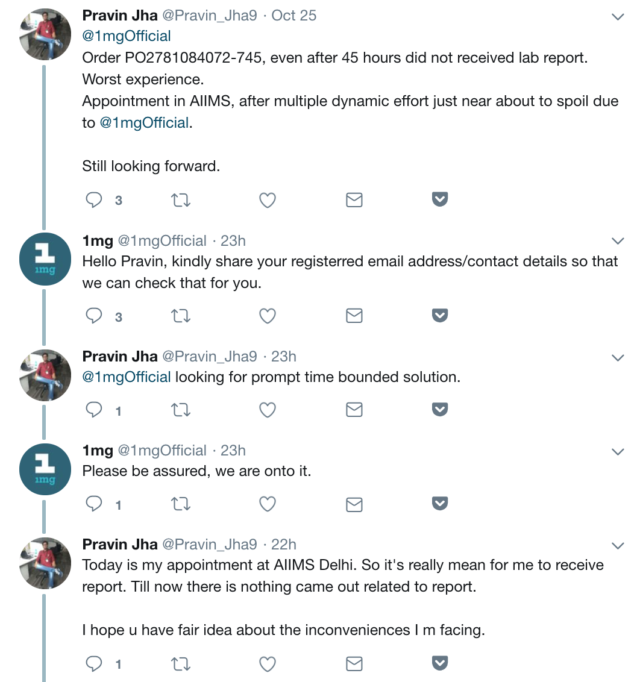Open more options chevron on Pravin's Oct 25 tweet
This screenshot has width=640, height=682.
[x=617, y=17]
